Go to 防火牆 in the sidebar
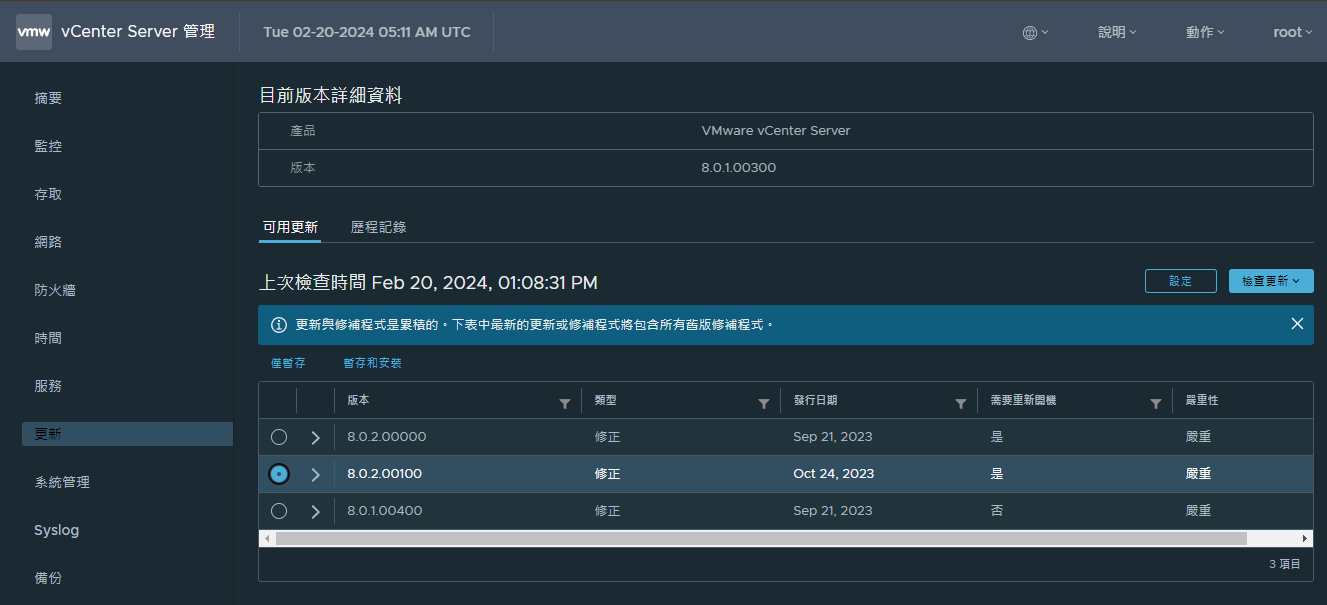 pyautogui.click(x=55, y=290)
